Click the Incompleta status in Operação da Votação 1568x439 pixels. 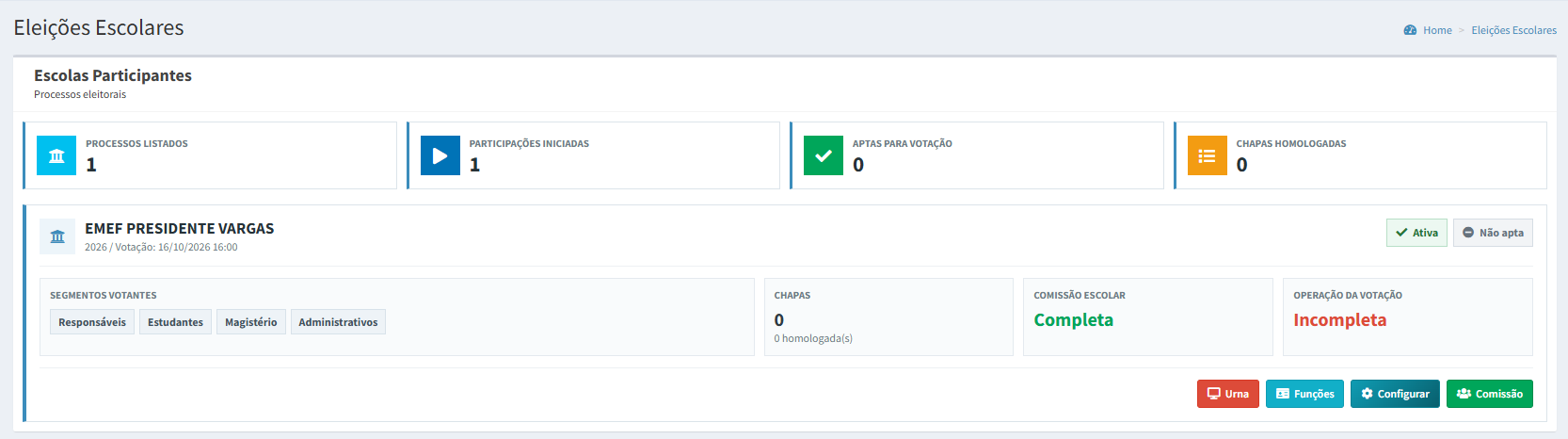tap(1339, 320)
